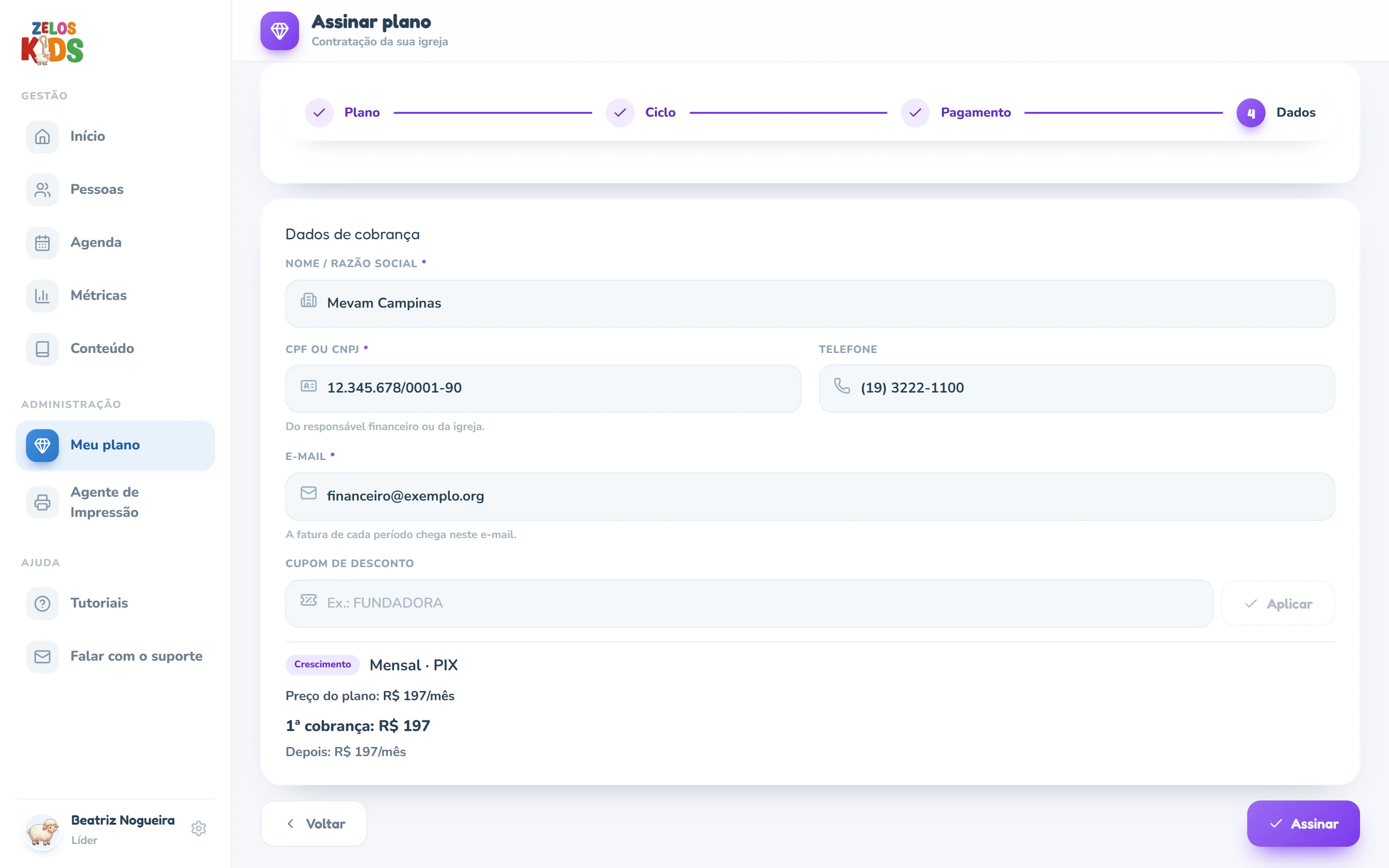Click the Crescimento plan badge
This screenshot has width=1389, height=868.
coord(323,664)
